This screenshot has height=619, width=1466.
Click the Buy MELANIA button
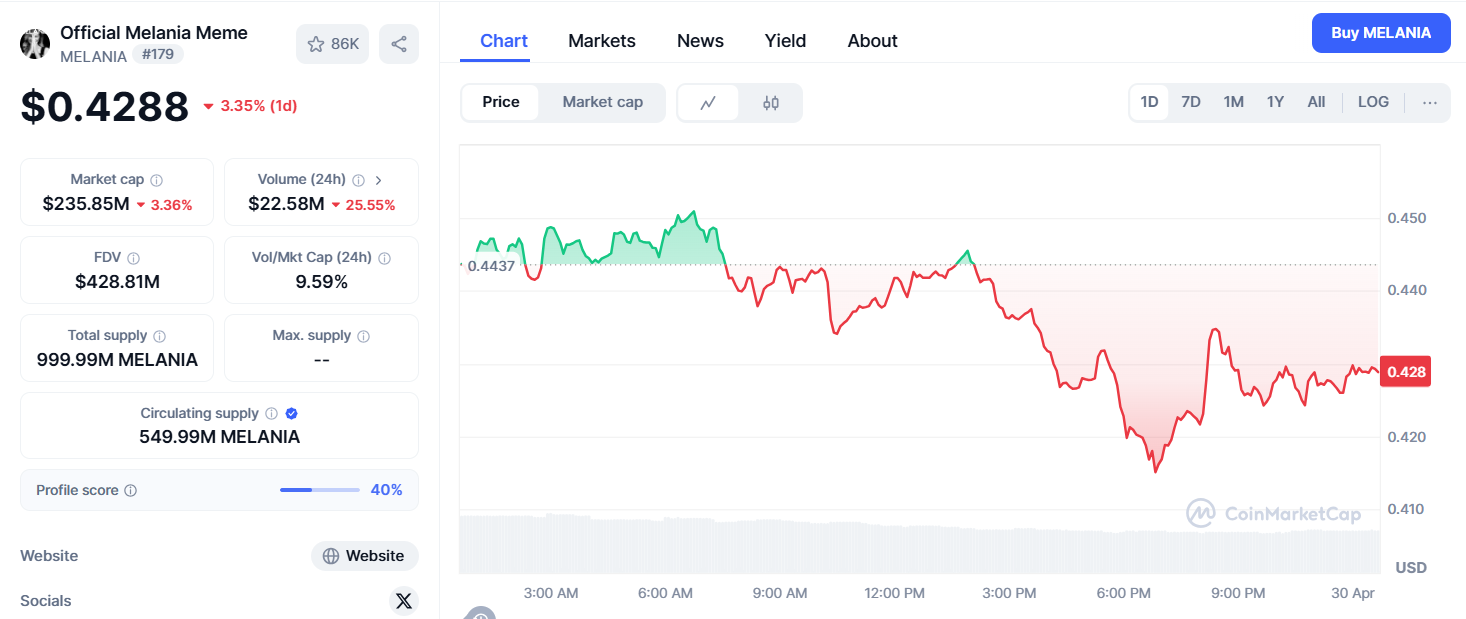click(1381, 33)
